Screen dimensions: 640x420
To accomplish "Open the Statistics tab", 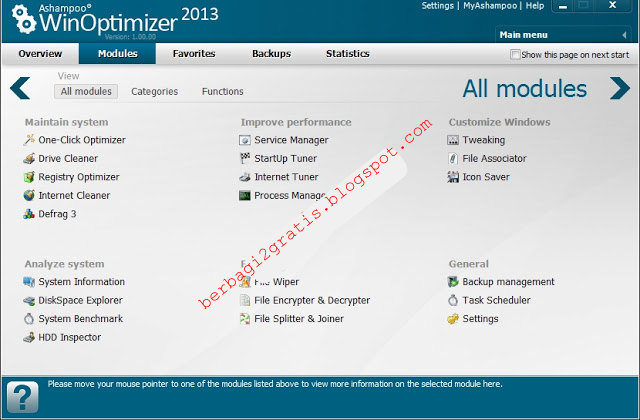I will [348, 53].
